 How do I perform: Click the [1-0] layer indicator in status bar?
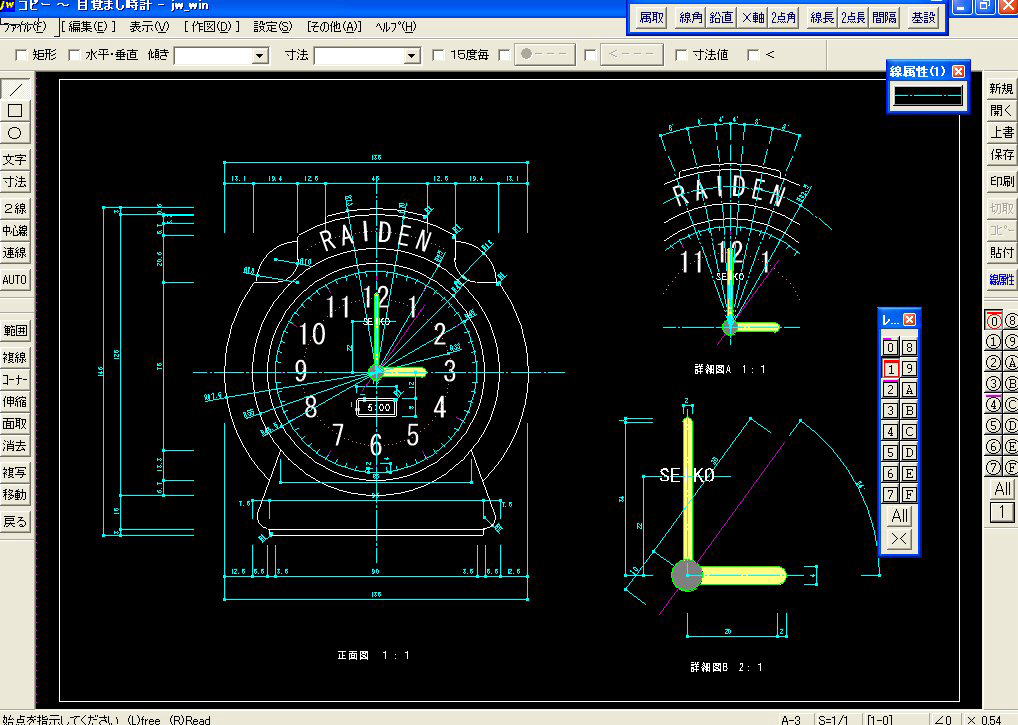click(x=879, y=719)
